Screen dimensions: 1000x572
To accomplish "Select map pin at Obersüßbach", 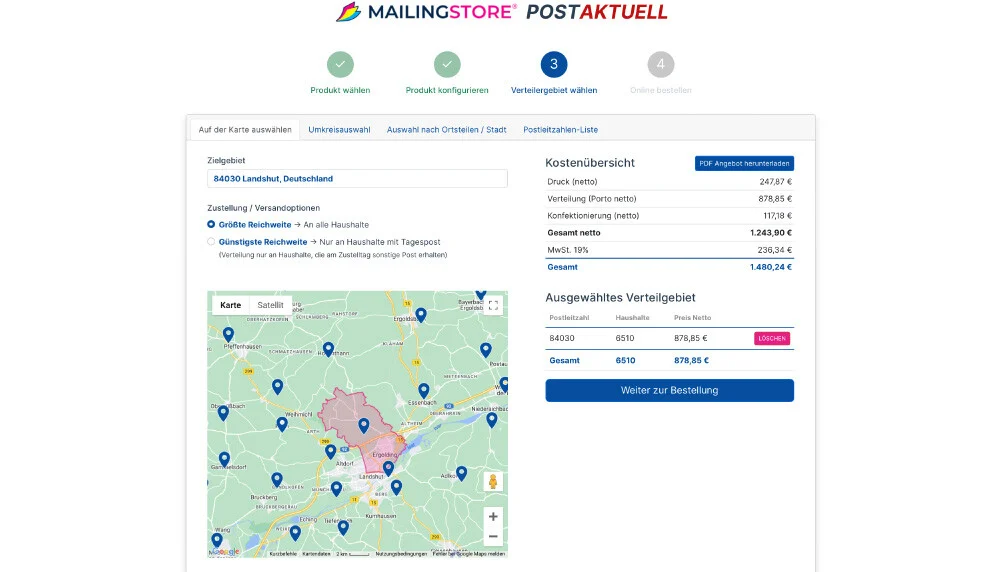I will (223, 413).
